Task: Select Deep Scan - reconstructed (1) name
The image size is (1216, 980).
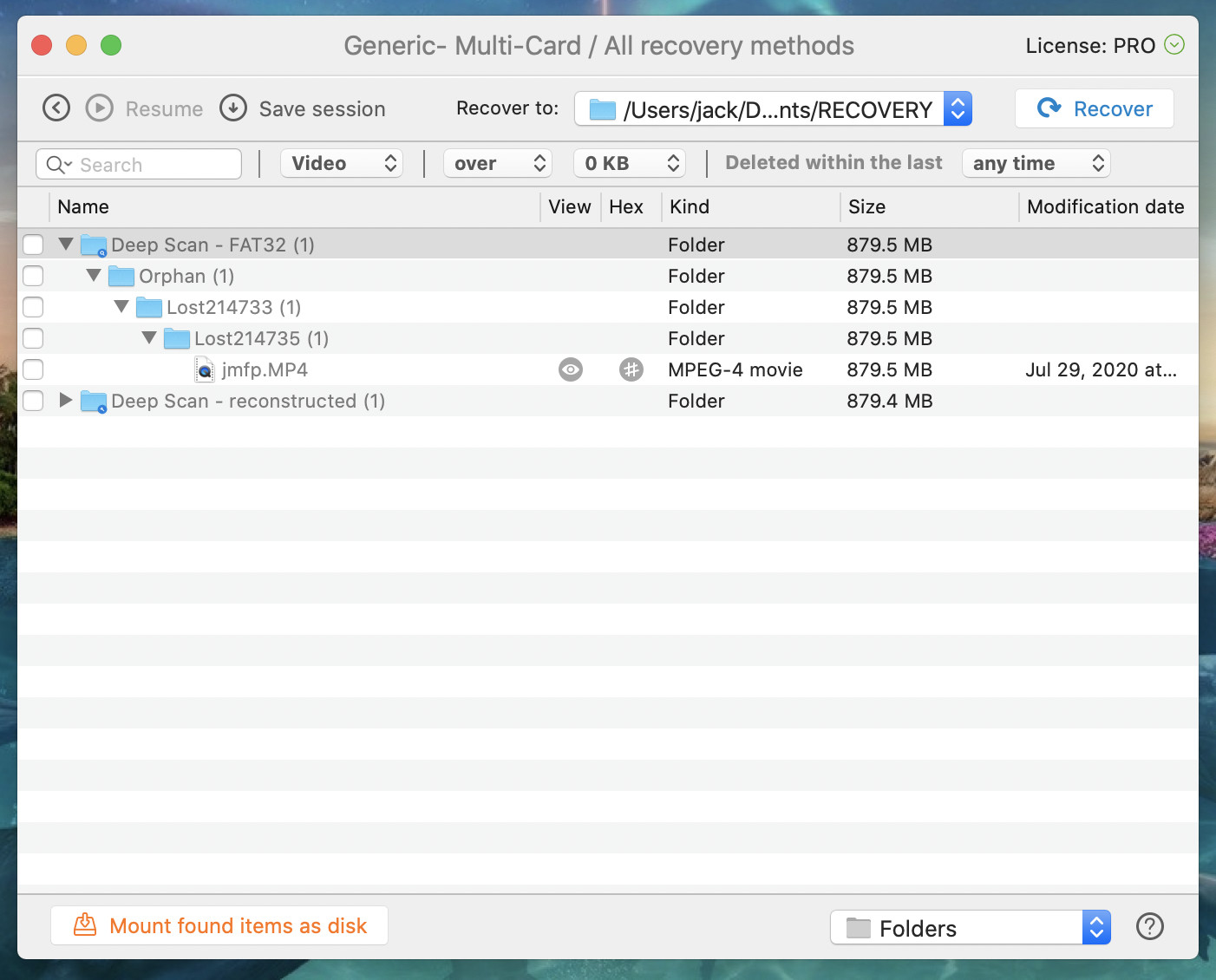Action: coord(248,401)
